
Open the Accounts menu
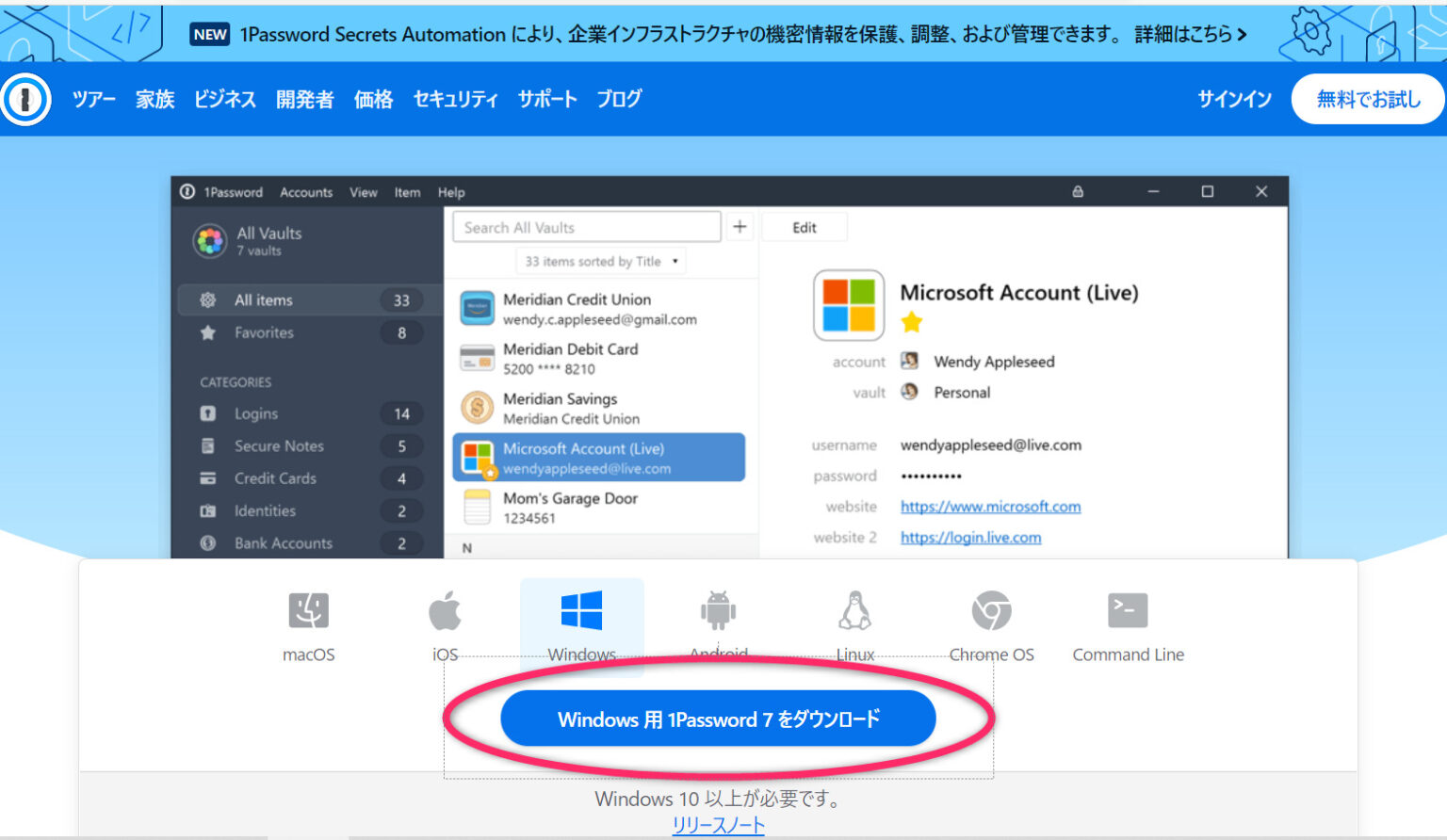306,192
